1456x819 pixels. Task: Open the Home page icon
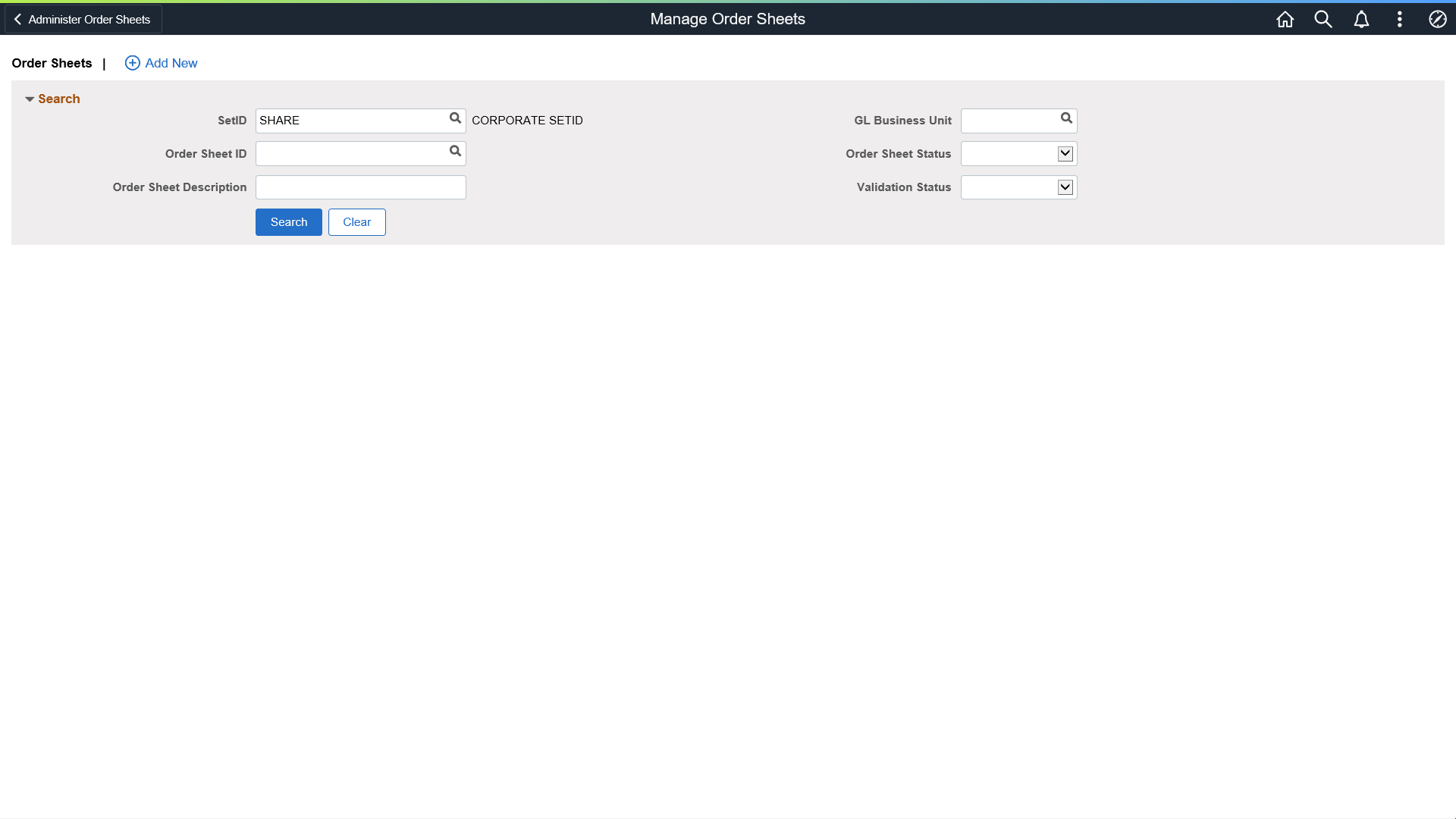1285,19
